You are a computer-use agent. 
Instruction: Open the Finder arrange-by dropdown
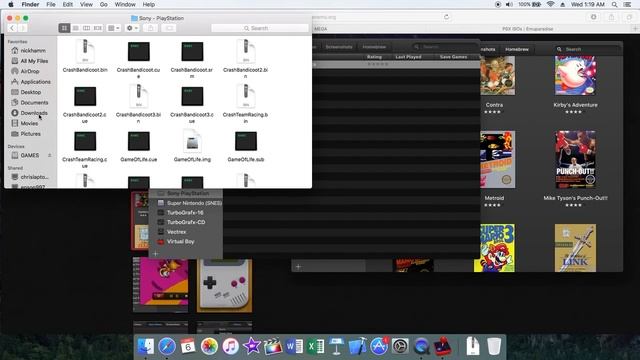coord(113,28)
